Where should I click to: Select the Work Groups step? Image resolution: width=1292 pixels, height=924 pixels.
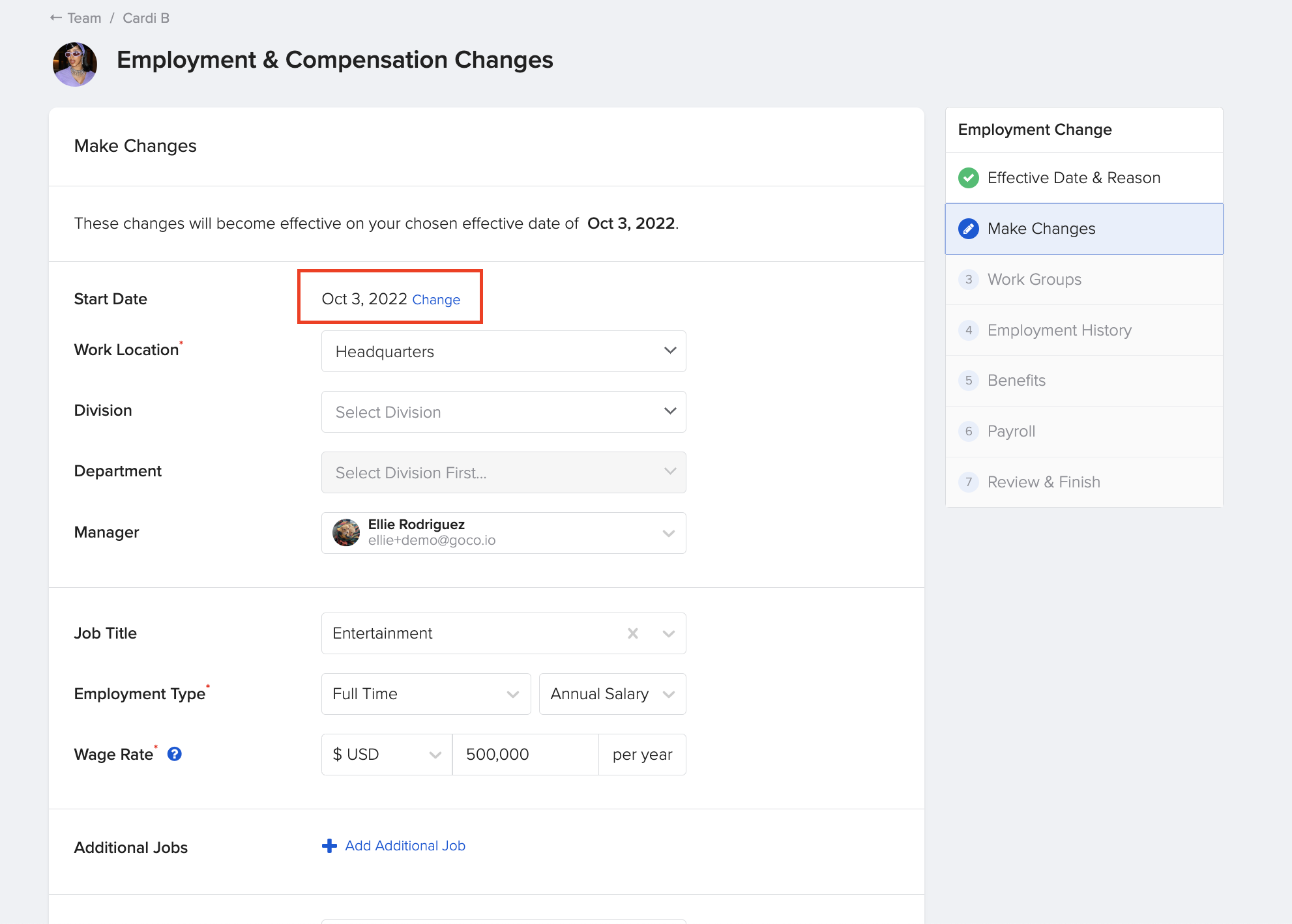click(x=1034, y=279)
